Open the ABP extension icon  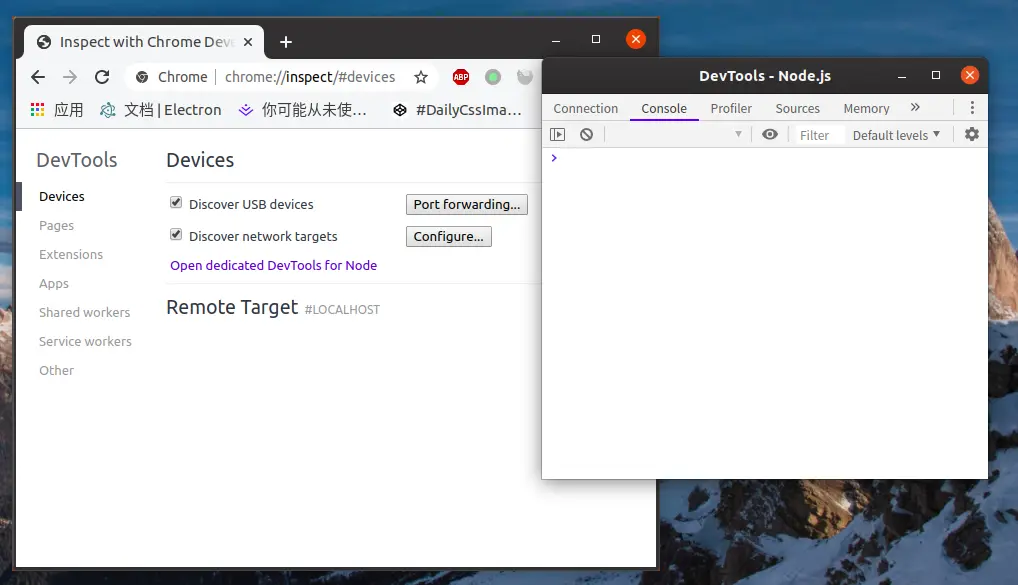[x=461, y=77]
